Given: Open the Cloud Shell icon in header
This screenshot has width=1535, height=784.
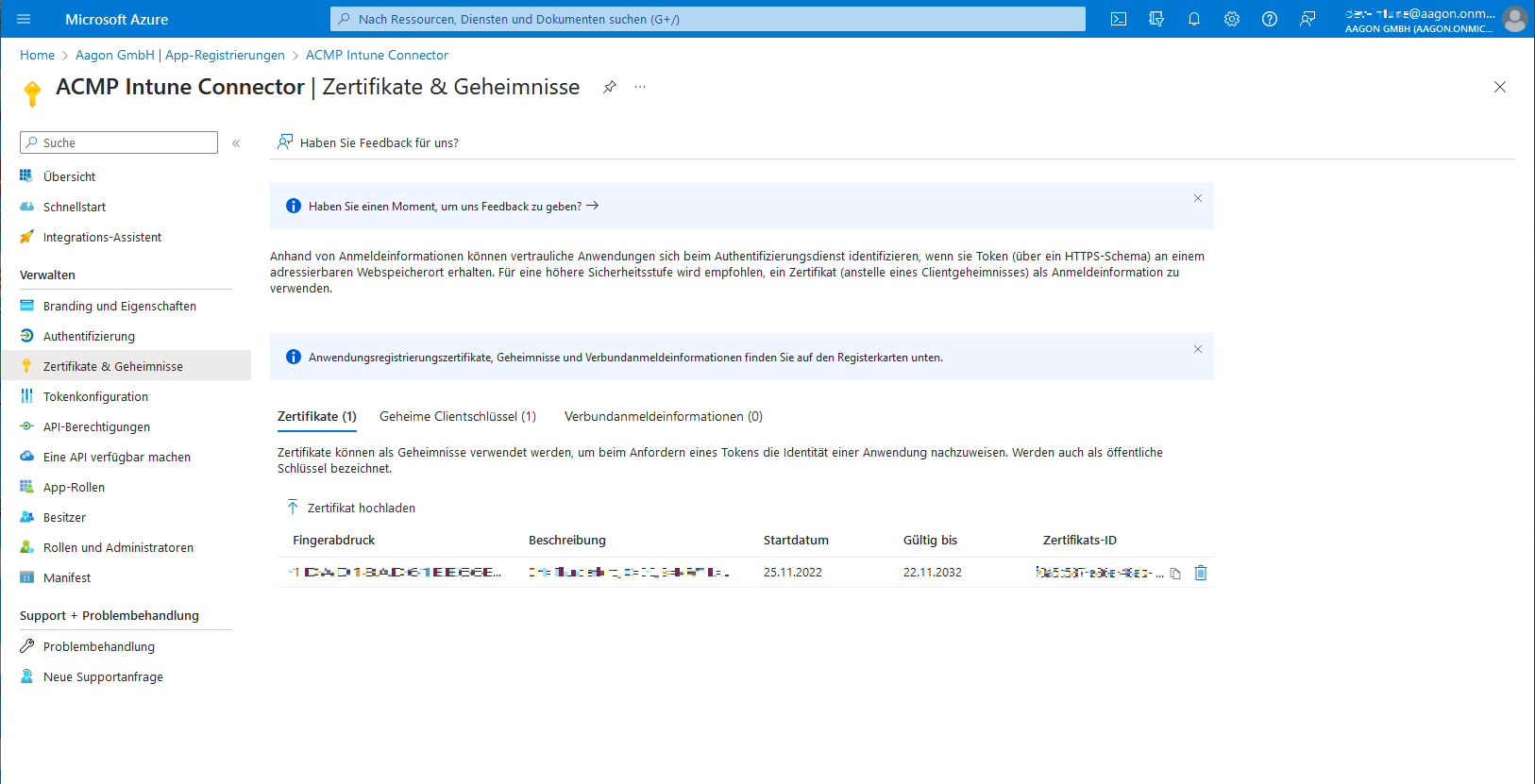Looking at the screenshot, I should (x=1119, y=19).
